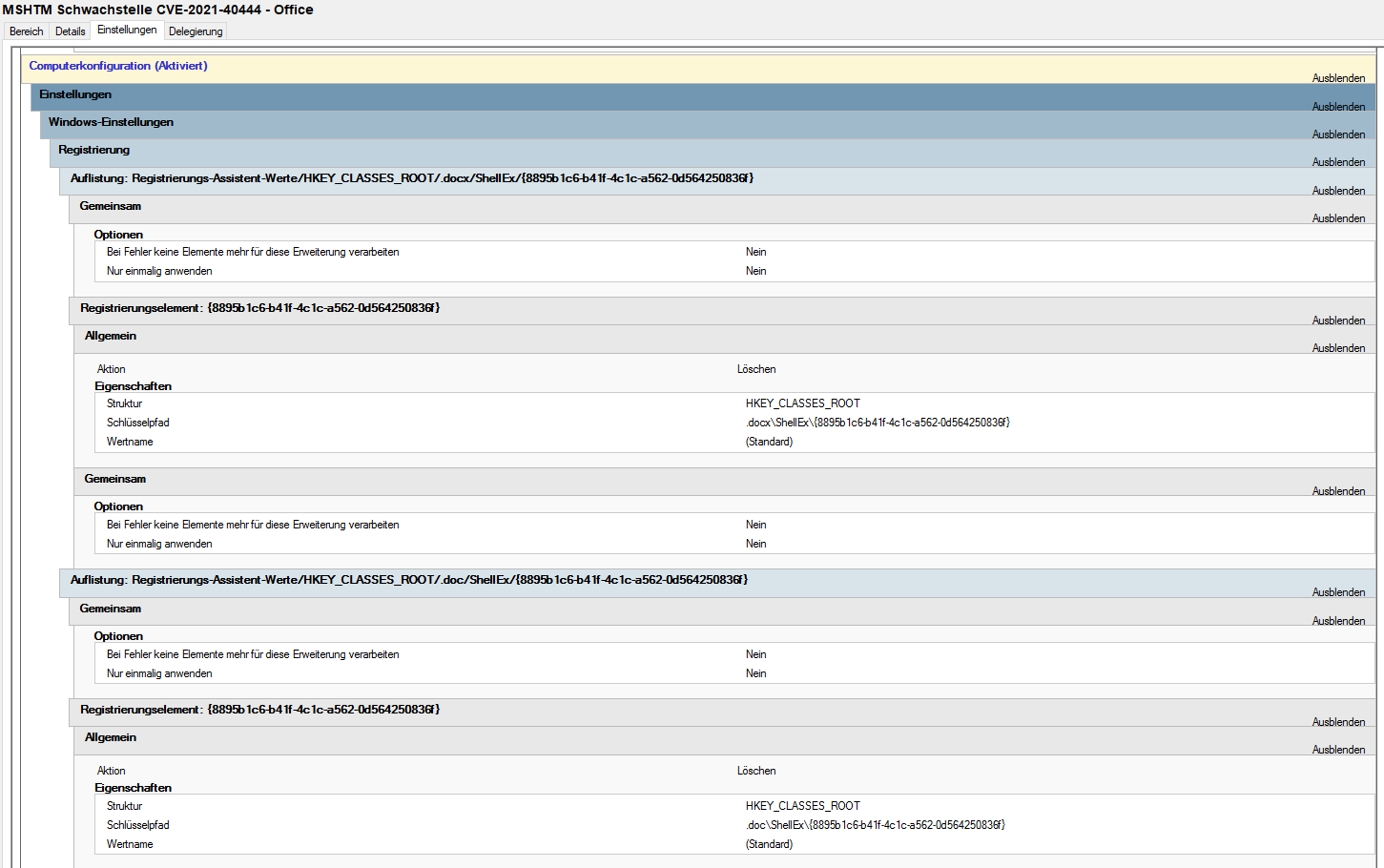Click the .docx Schlüsselpfad value text

tap(877, 423)
